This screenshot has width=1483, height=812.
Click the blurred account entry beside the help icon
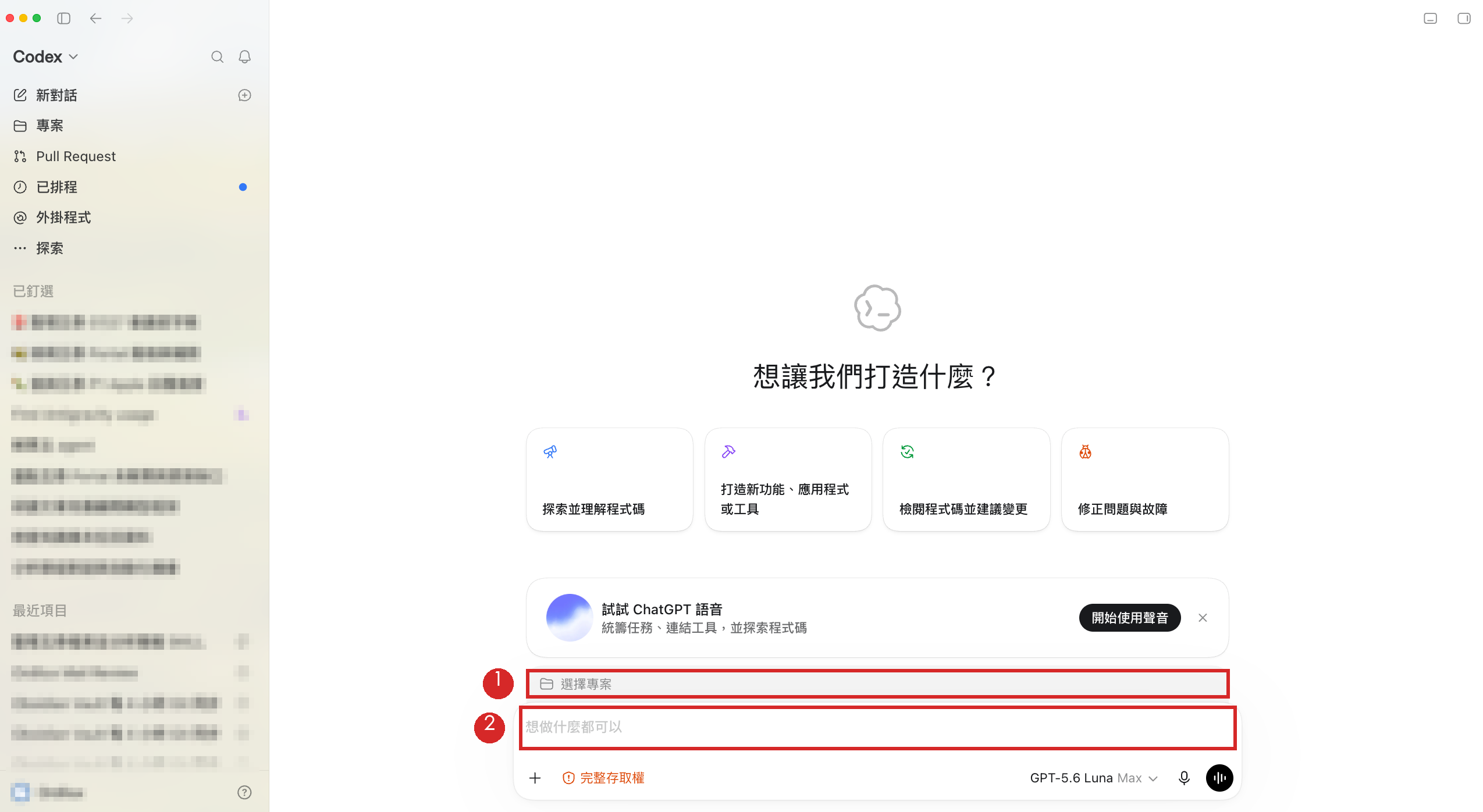[x=48, y=792]
